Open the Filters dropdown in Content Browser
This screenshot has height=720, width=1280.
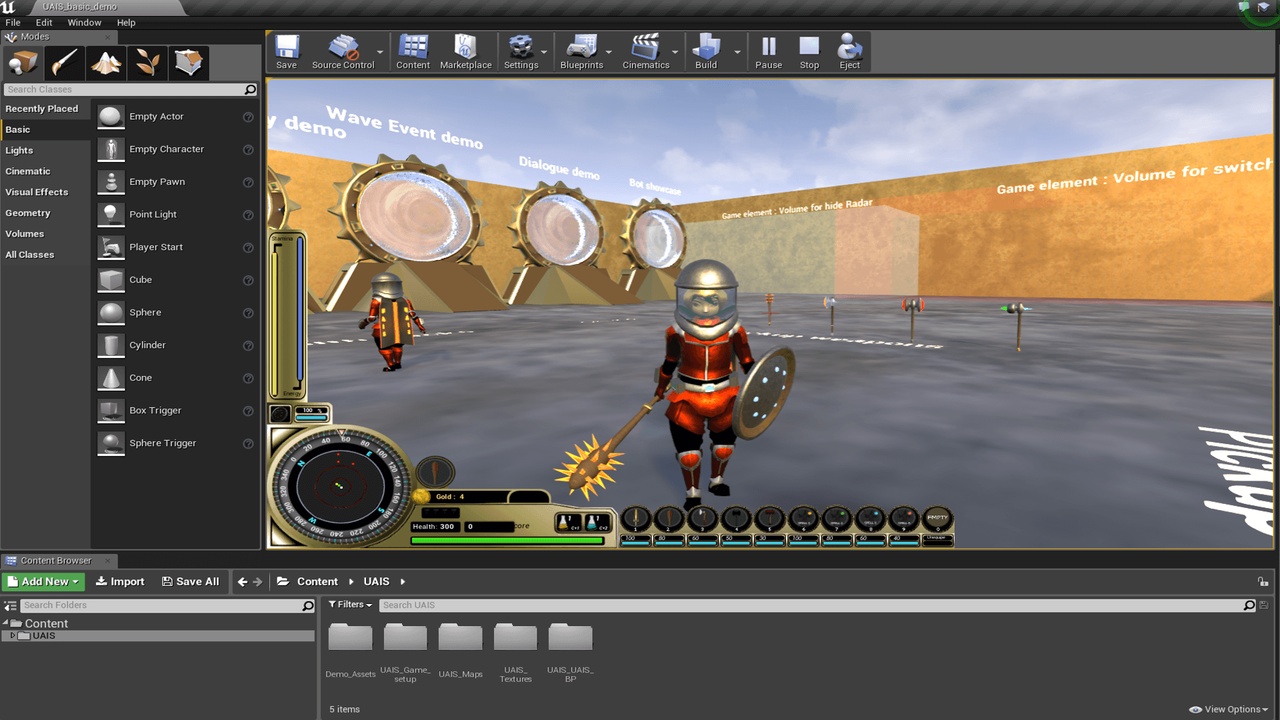(351, 604)
